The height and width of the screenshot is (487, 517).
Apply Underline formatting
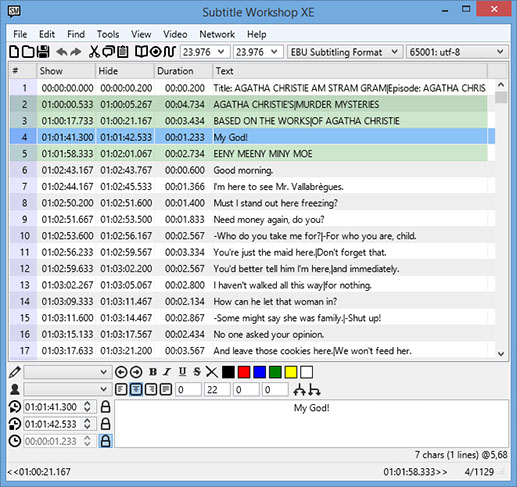click(x=182, y=372)
